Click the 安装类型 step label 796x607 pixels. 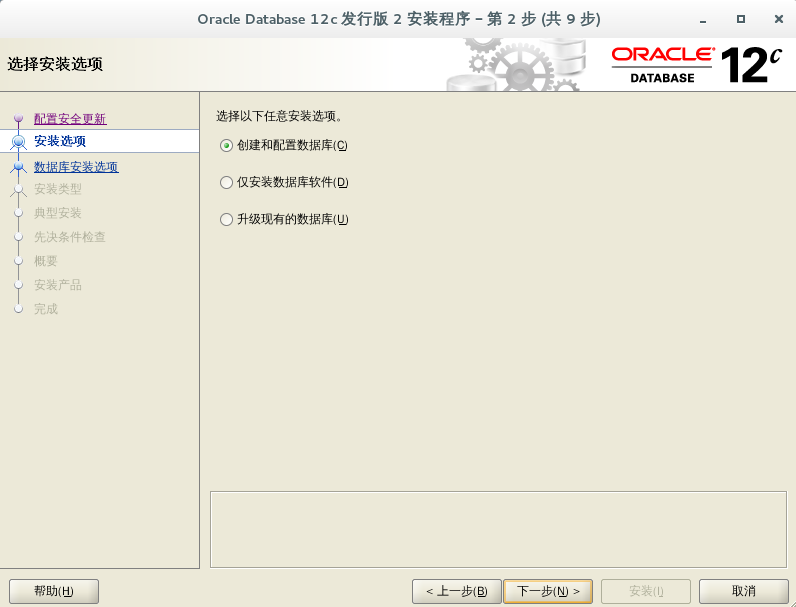58,189
